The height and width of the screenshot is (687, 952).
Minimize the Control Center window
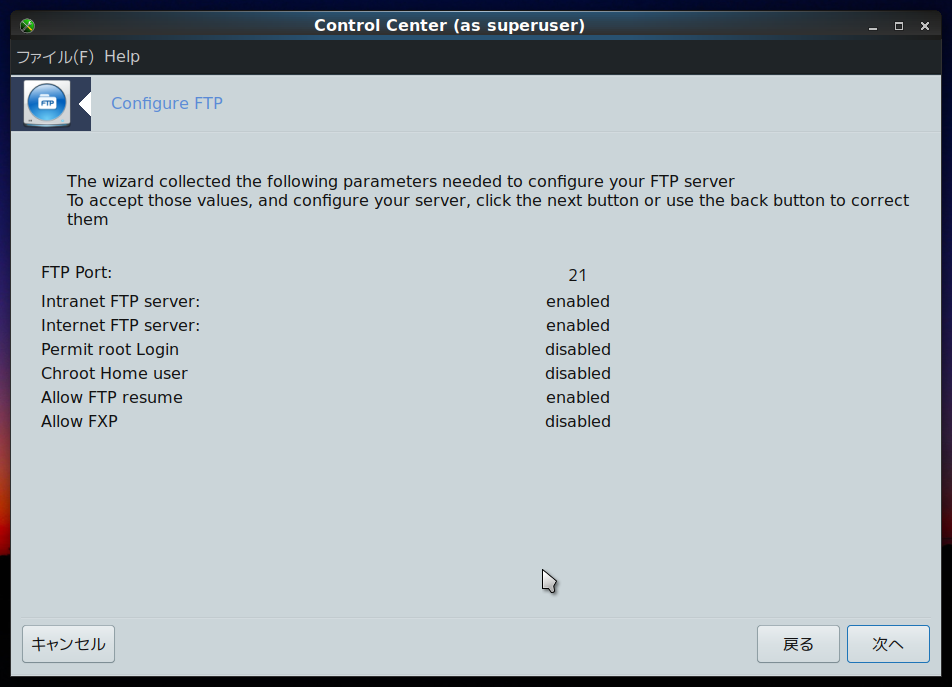pyautogui.click(x=872, y=26)
